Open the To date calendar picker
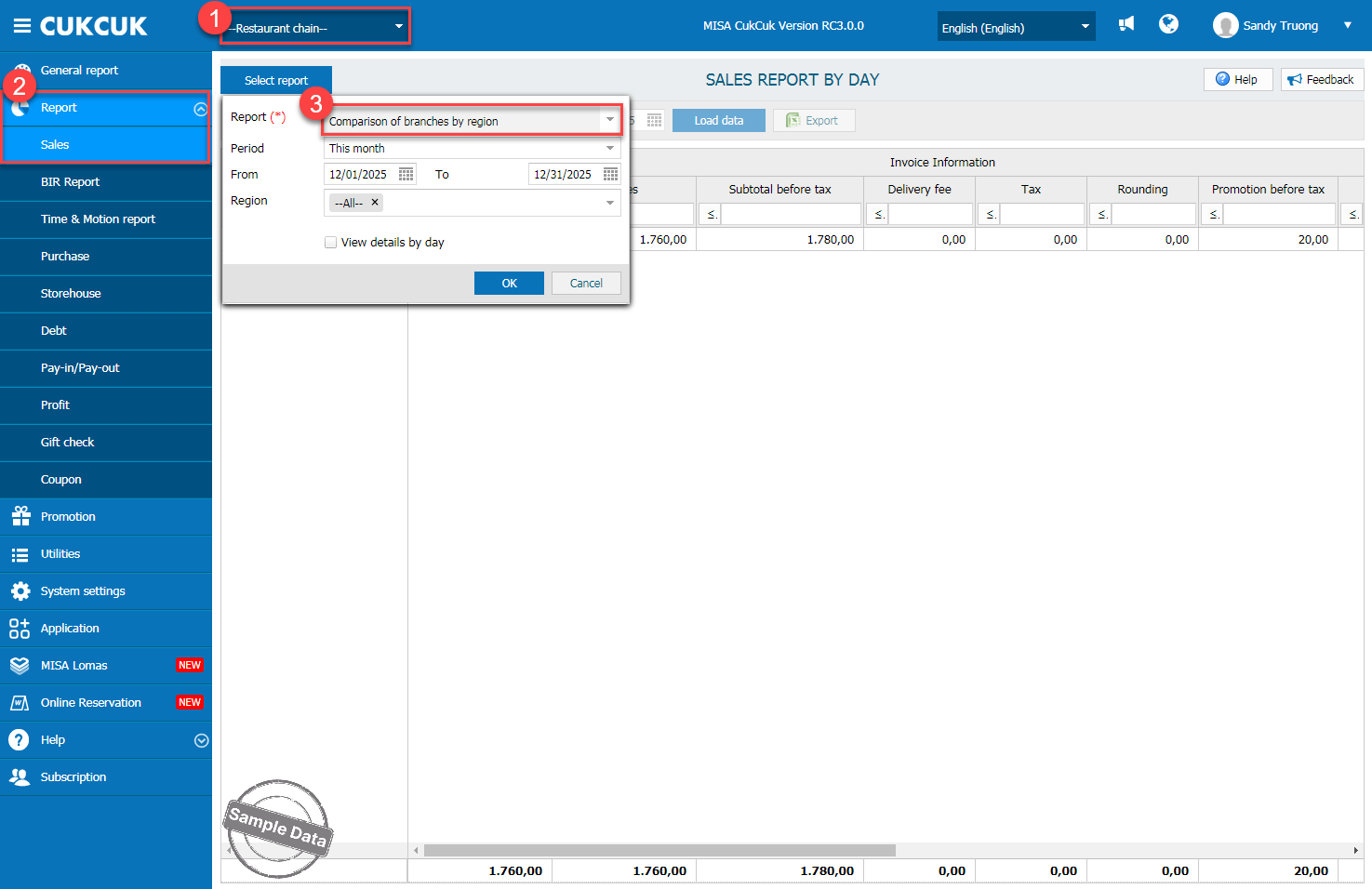This screenshot has width=1372, height=889. 610,174
